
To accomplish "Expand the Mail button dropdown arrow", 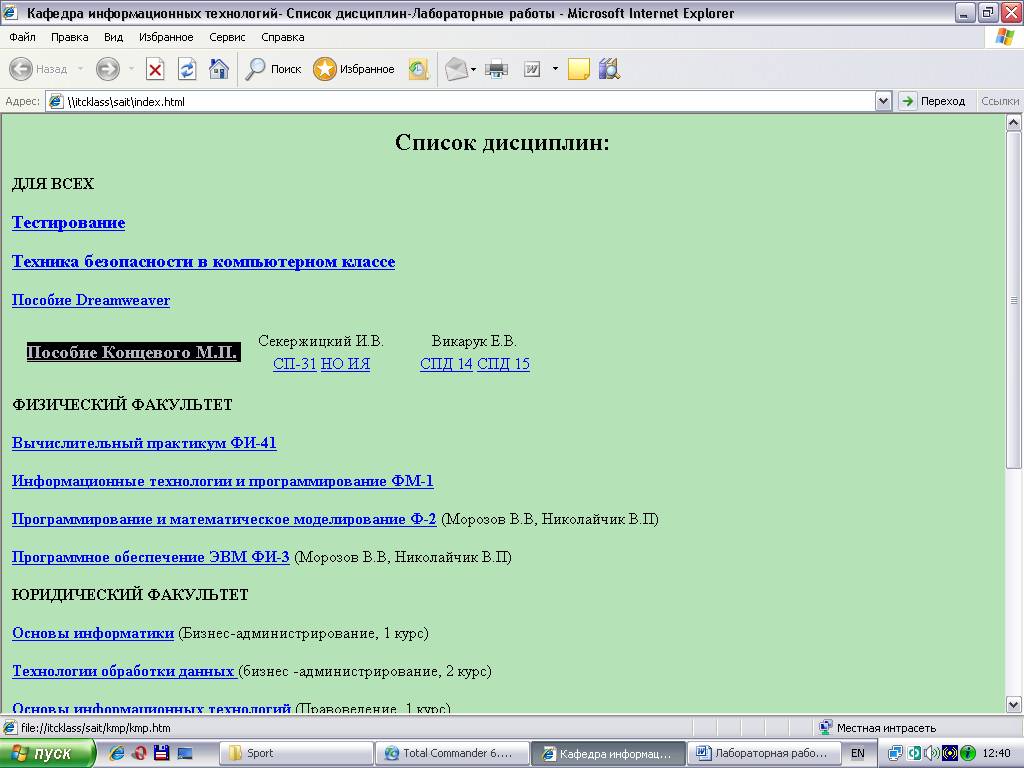I will (x=474, y=70).
